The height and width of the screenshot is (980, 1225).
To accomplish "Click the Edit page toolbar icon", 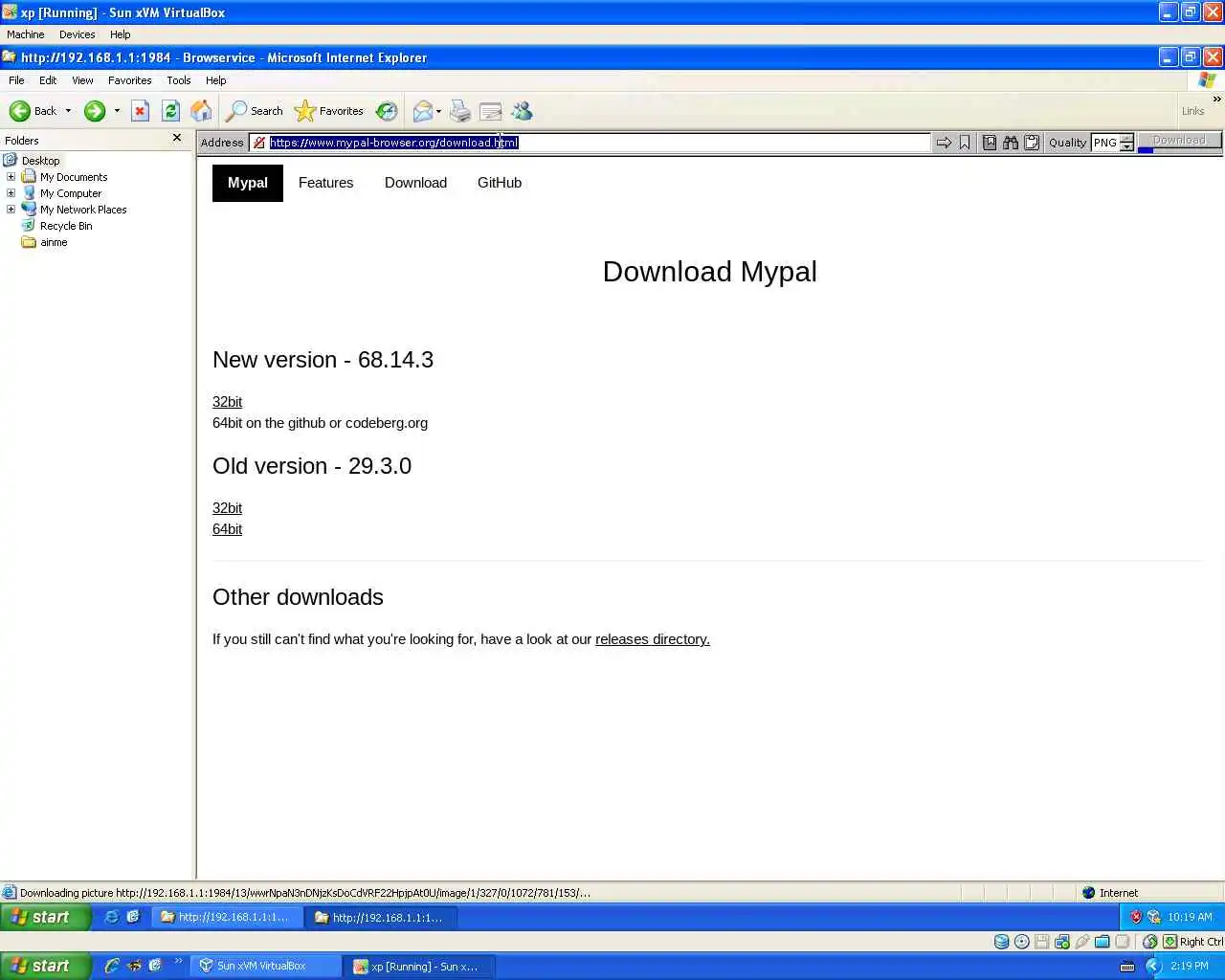I will (x=490, y=112).
